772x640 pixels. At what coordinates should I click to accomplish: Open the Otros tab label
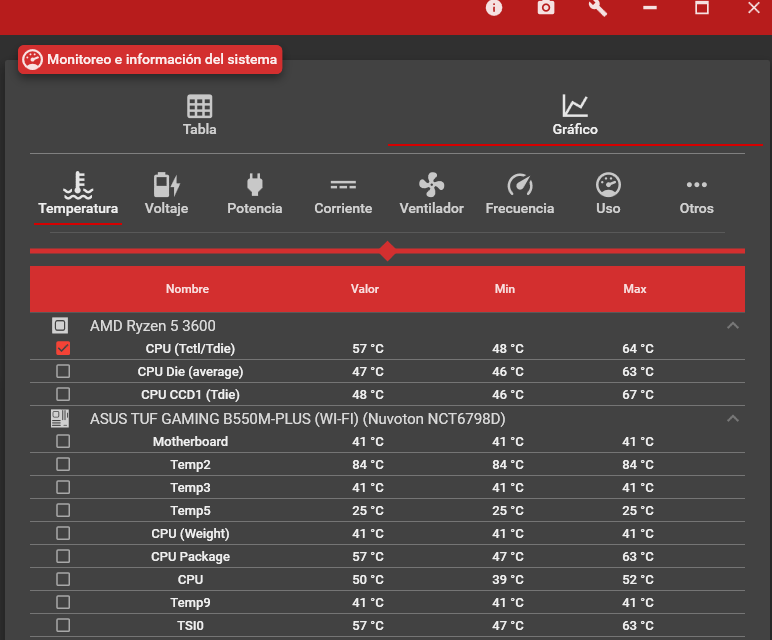coord(697,209)
